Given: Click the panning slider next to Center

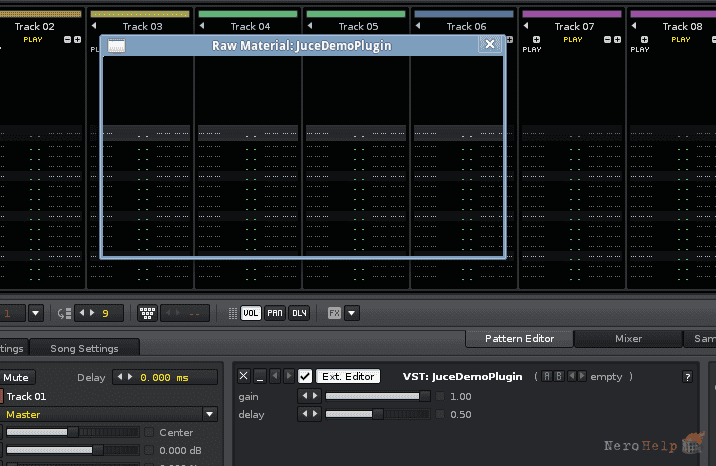Looking at the screenshot, I should click(72, 432).
